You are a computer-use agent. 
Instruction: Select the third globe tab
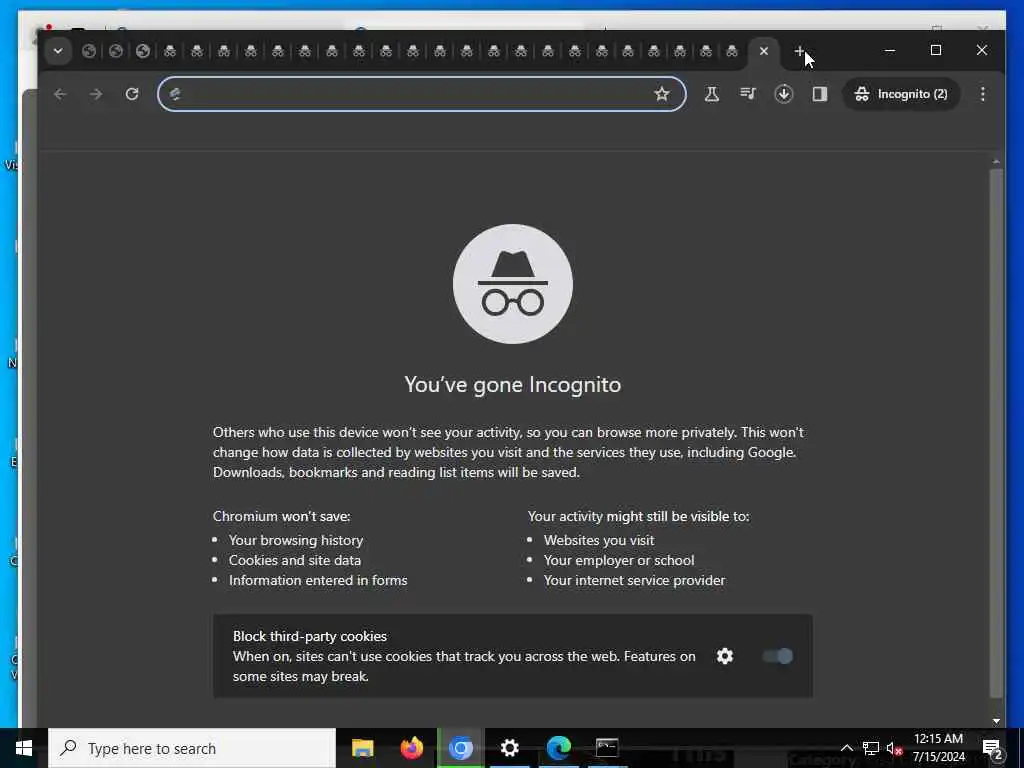(x=143, y=51)
